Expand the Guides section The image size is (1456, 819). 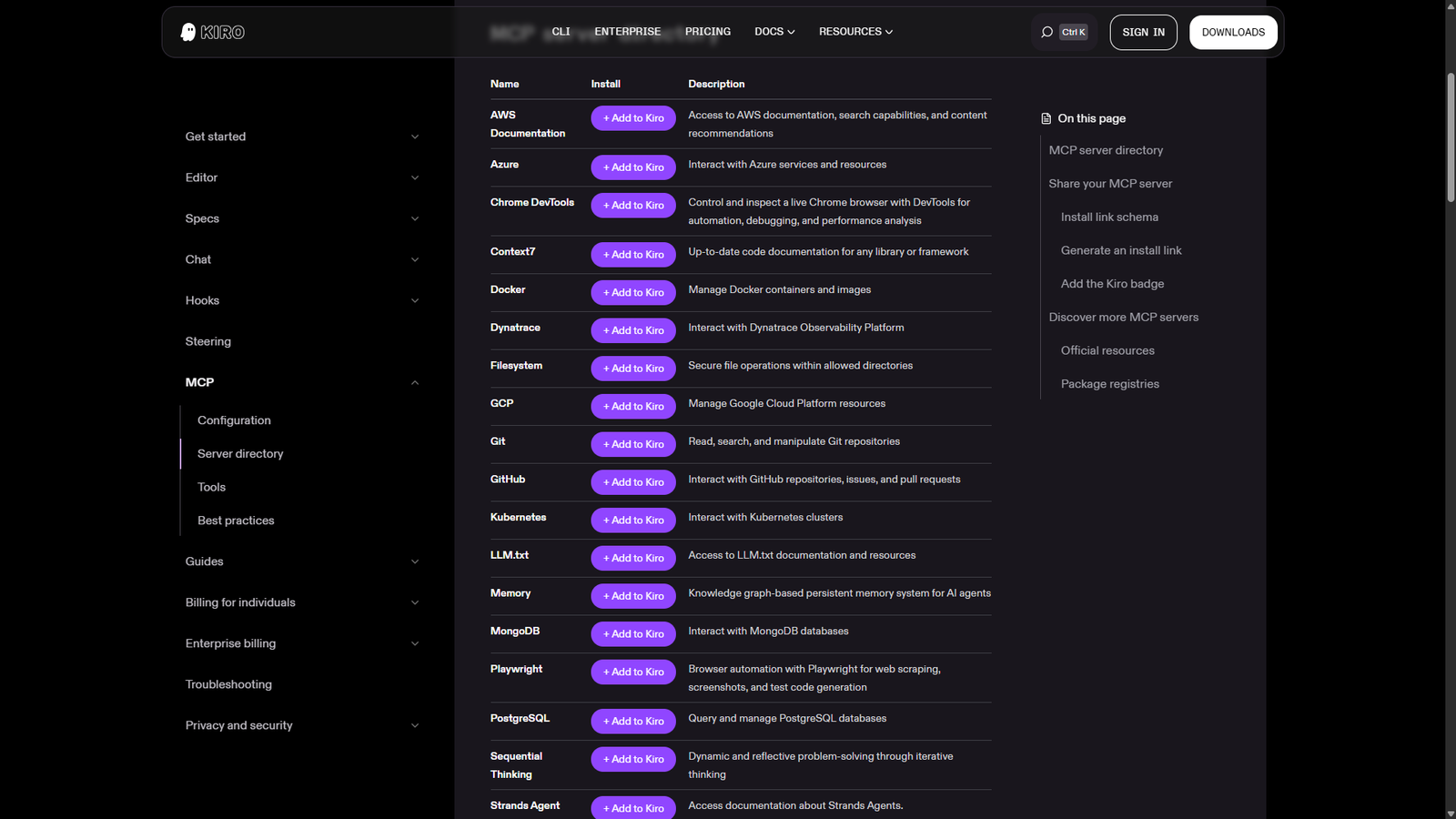click(415, 561)
